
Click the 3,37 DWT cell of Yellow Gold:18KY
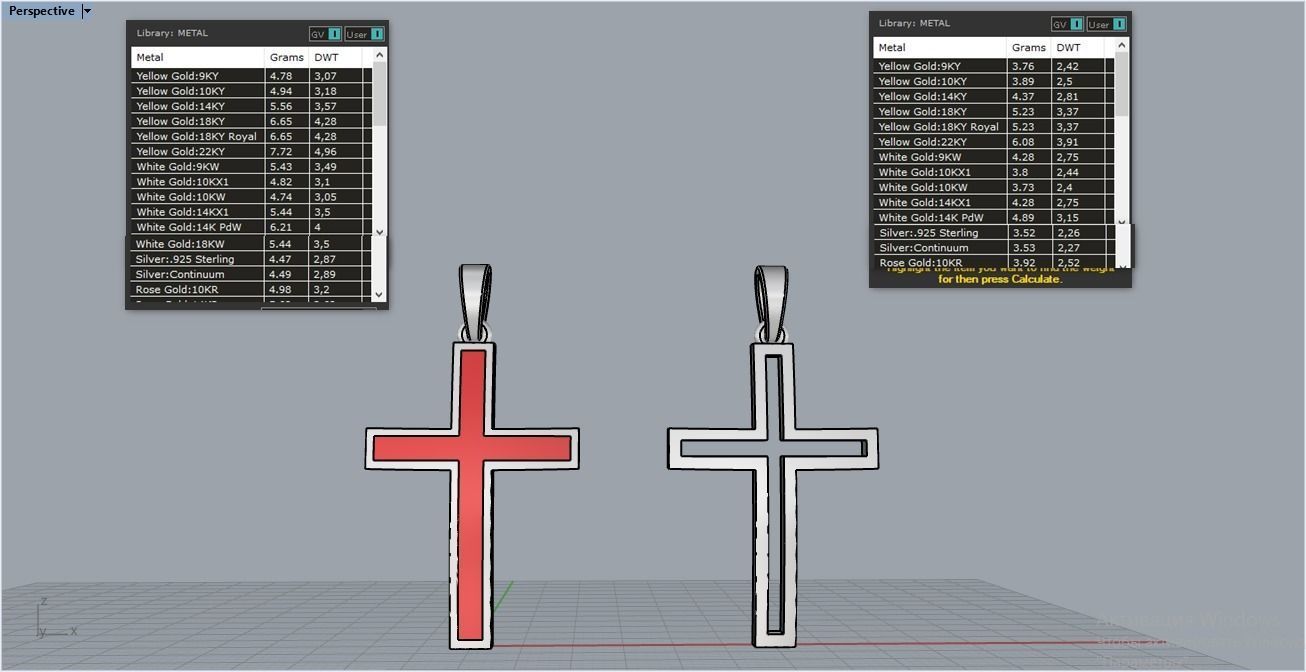tap(1078, 111)
